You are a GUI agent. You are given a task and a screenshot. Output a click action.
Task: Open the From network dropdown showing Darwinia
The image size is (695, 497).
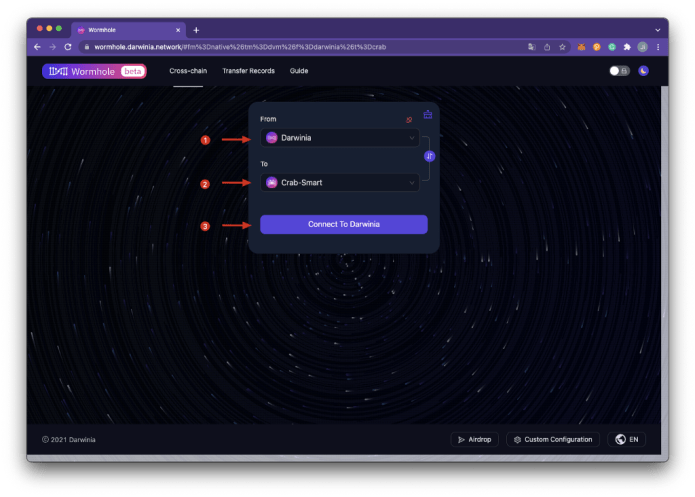pos(340,138)
